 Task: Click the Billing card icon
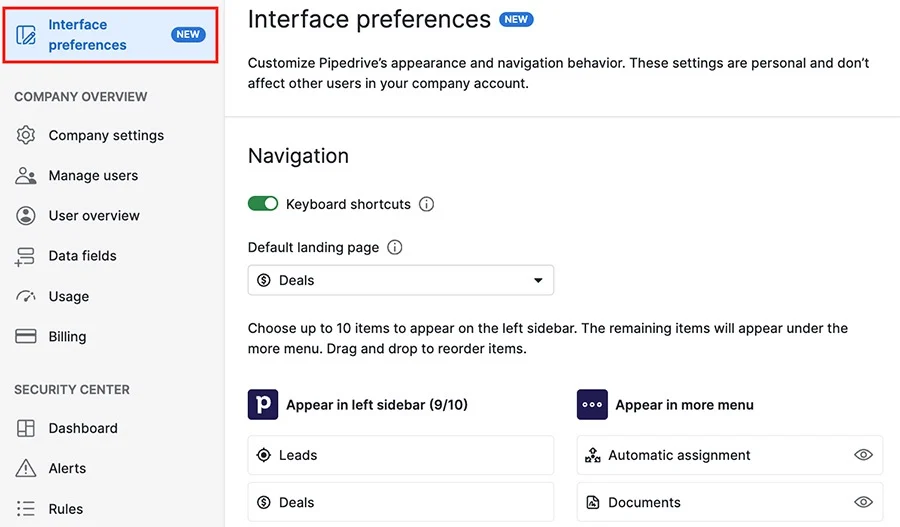point(26,336)
